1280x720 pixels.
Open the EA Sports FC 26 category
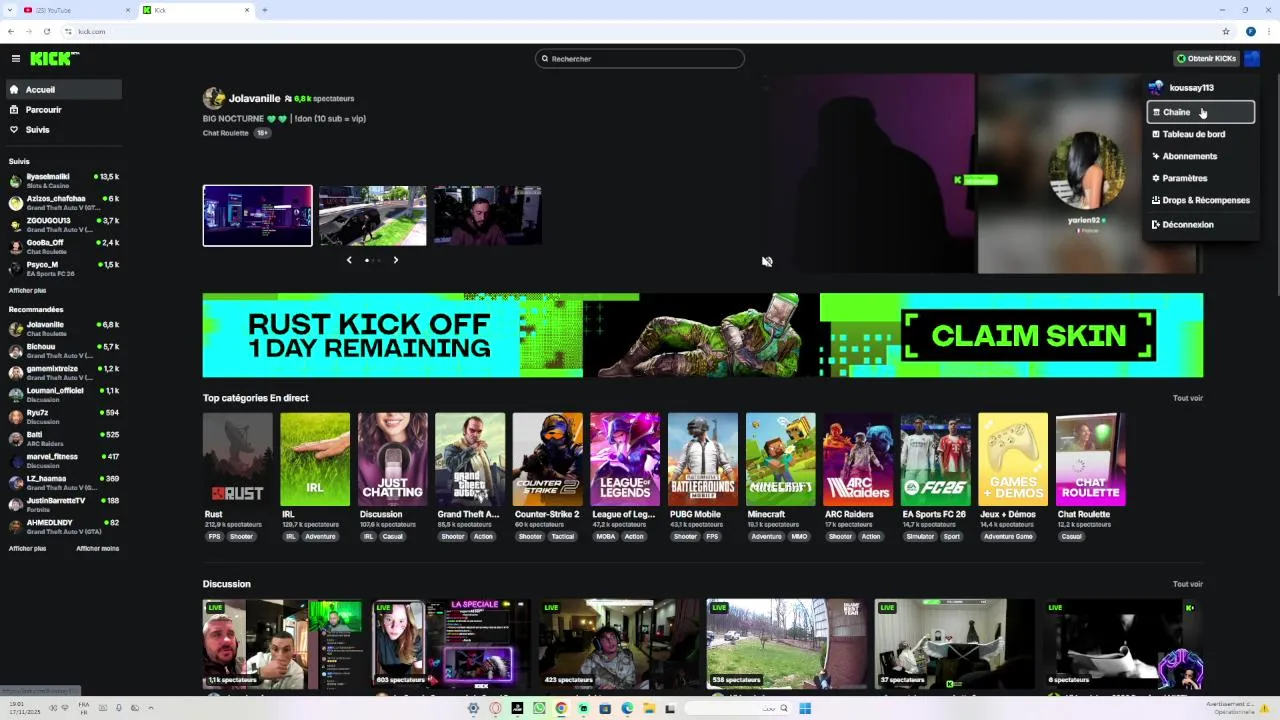(935, 460)
